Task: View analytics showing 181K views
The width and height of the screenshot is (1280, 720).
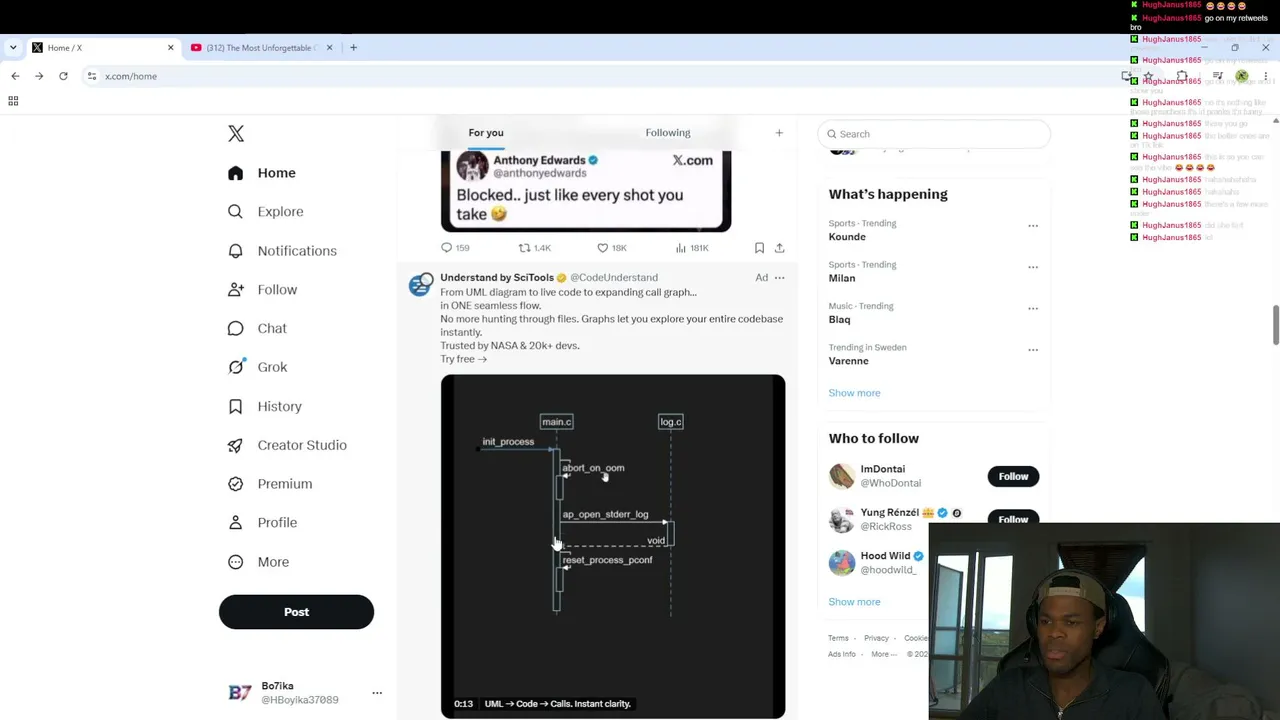Action: [692, 248]
